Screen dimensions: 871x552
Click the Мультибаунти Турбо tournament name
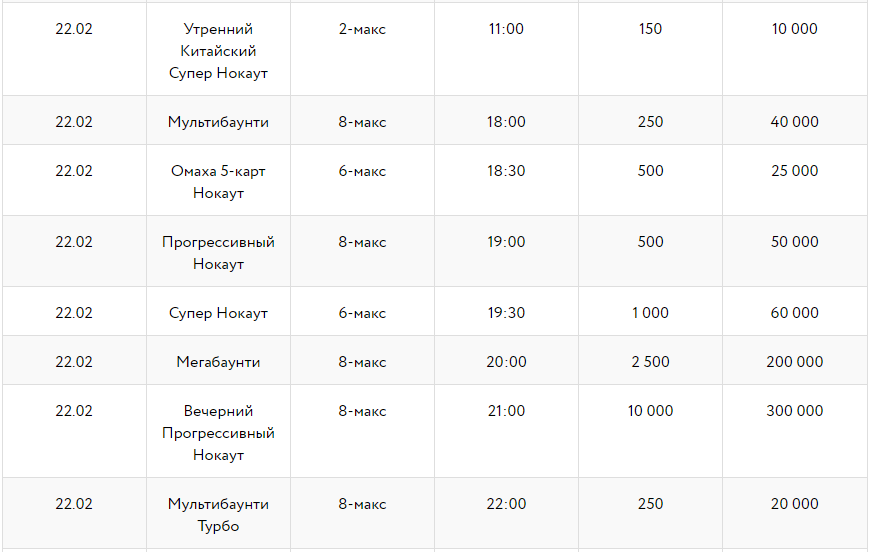(x=218, y=515)
